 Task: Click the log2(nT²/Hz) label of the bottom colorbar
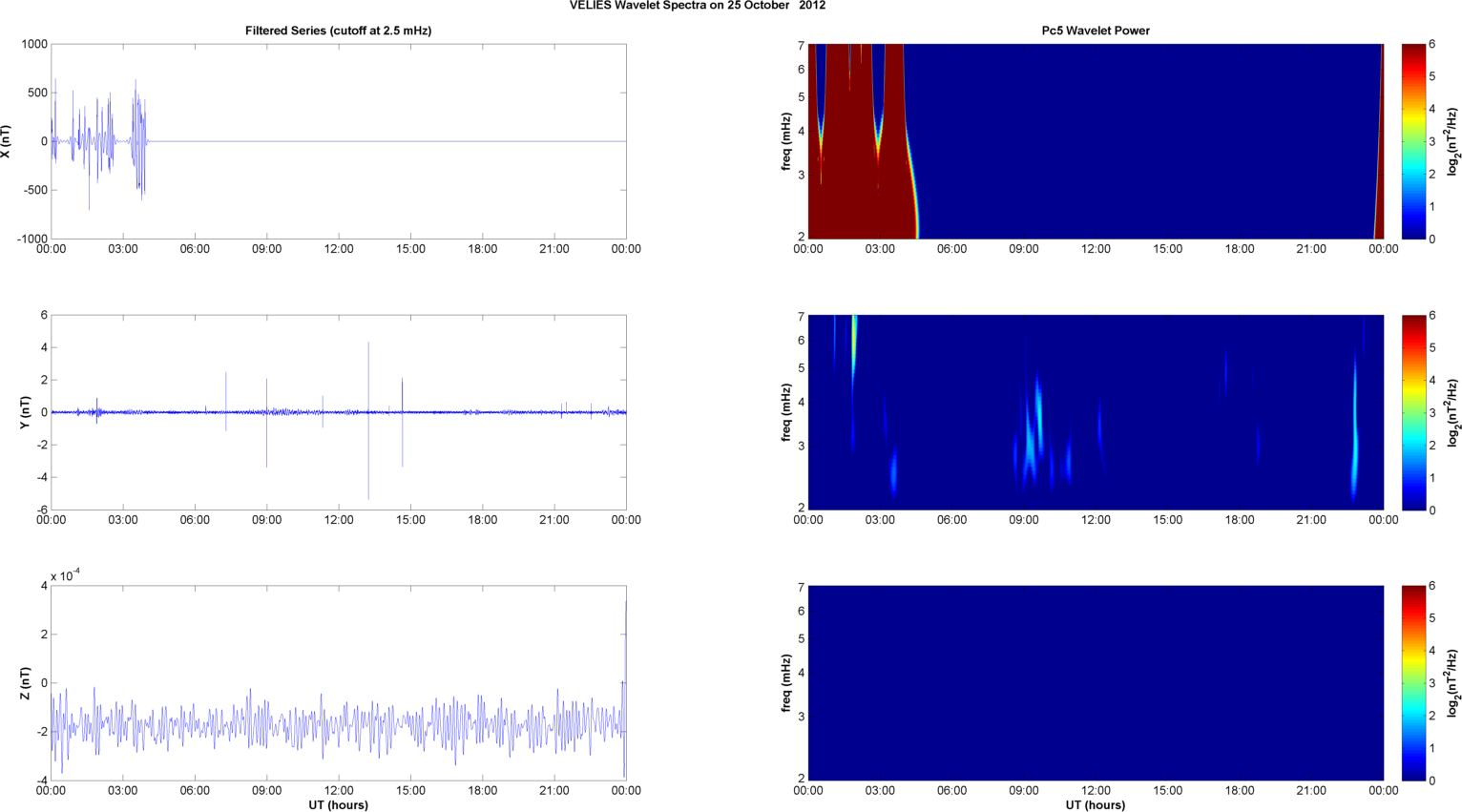pos(1453,683)
